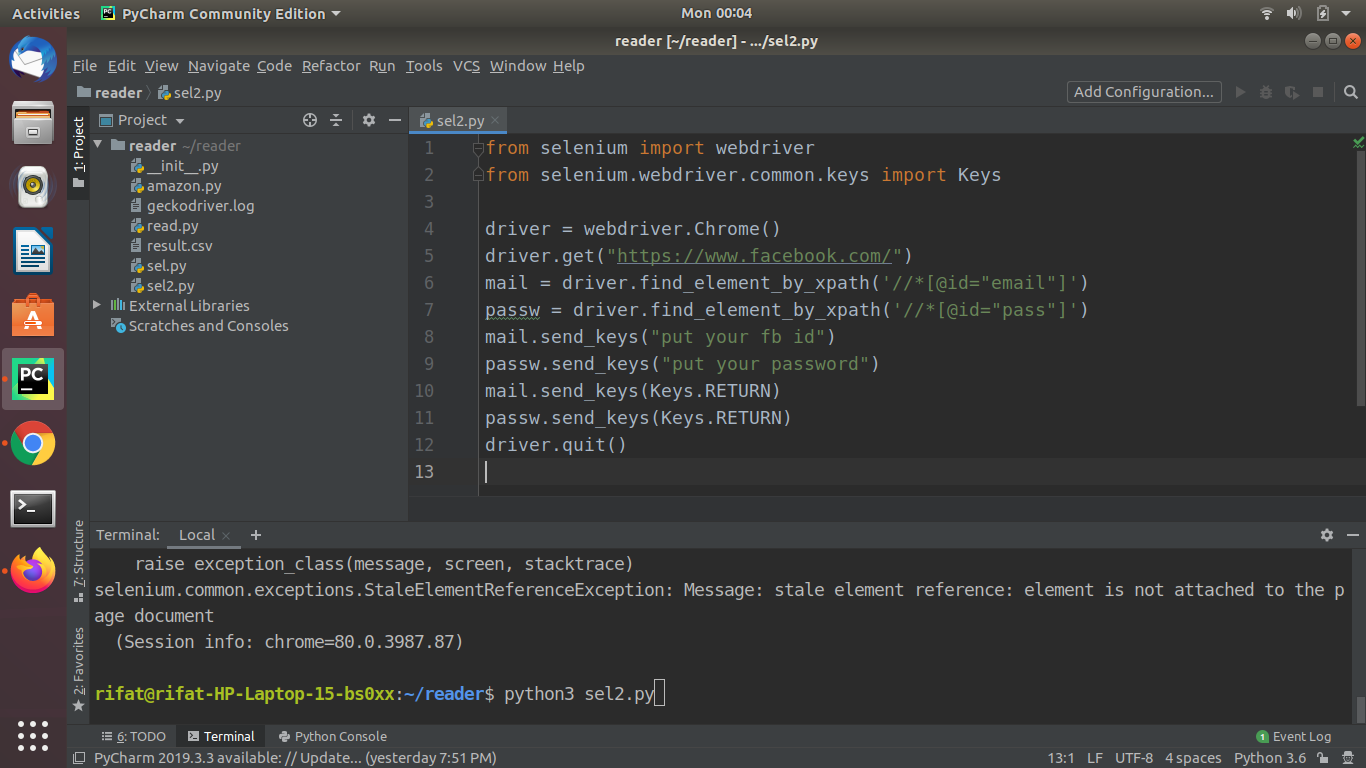This screenshot has width=1366, height=768.
Task: Launch Rhythmbox from the dock
Action: [x=33, y=186]
